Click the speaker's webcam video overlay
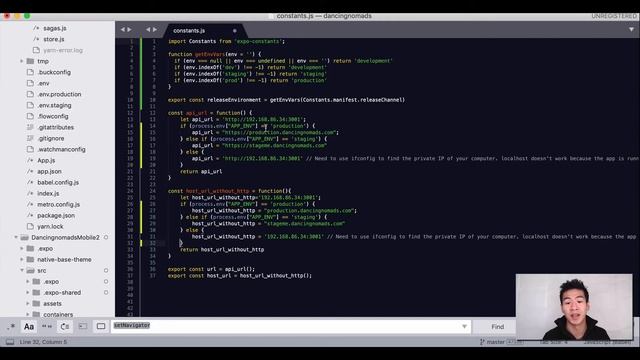The height and width of the screenshot is (360, 640). pyautogui.click(x=574, y=307)
